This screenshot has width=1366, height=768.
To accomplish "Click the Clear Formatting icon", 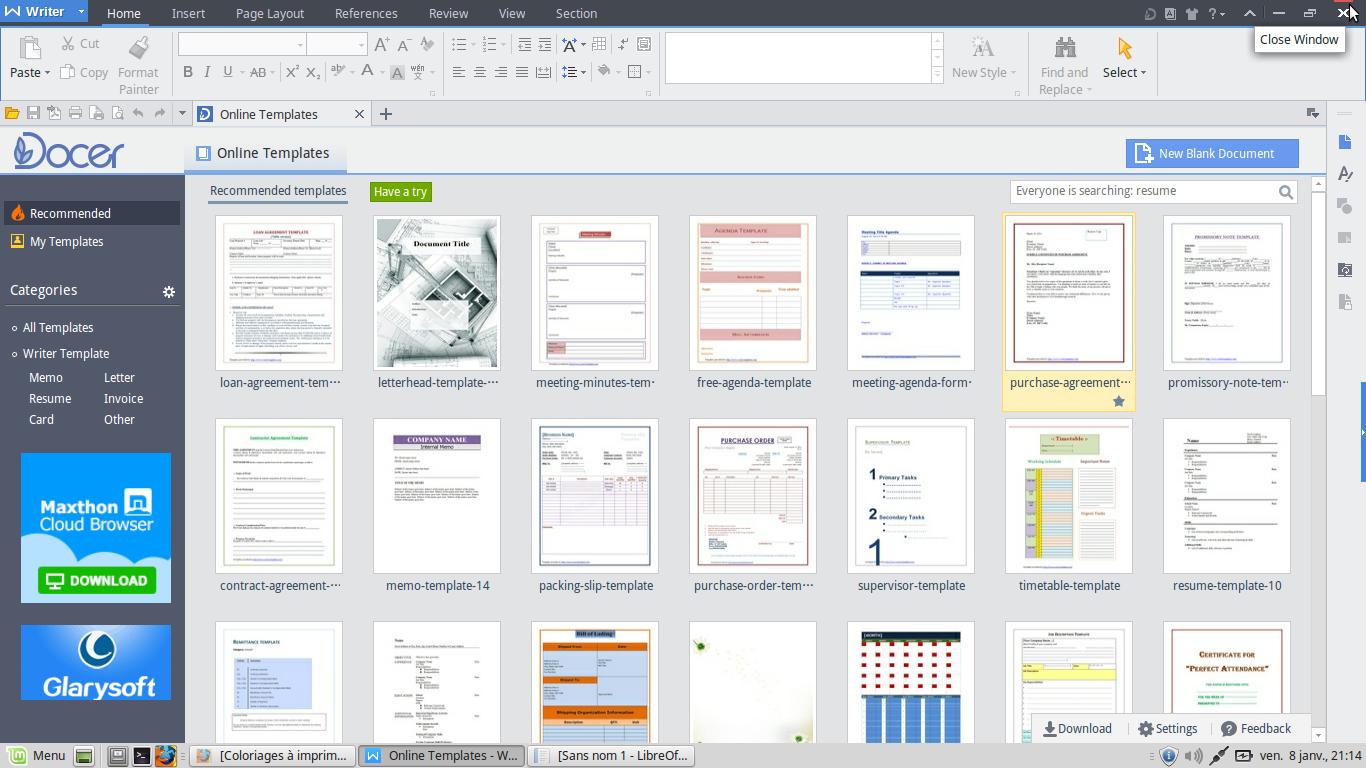I will (x=427, y=44).
